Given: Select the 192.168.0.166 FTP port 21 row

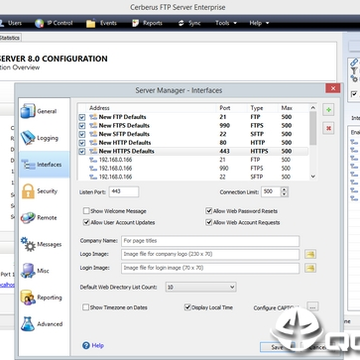Looking at the screenshot, I should [193, 160].
